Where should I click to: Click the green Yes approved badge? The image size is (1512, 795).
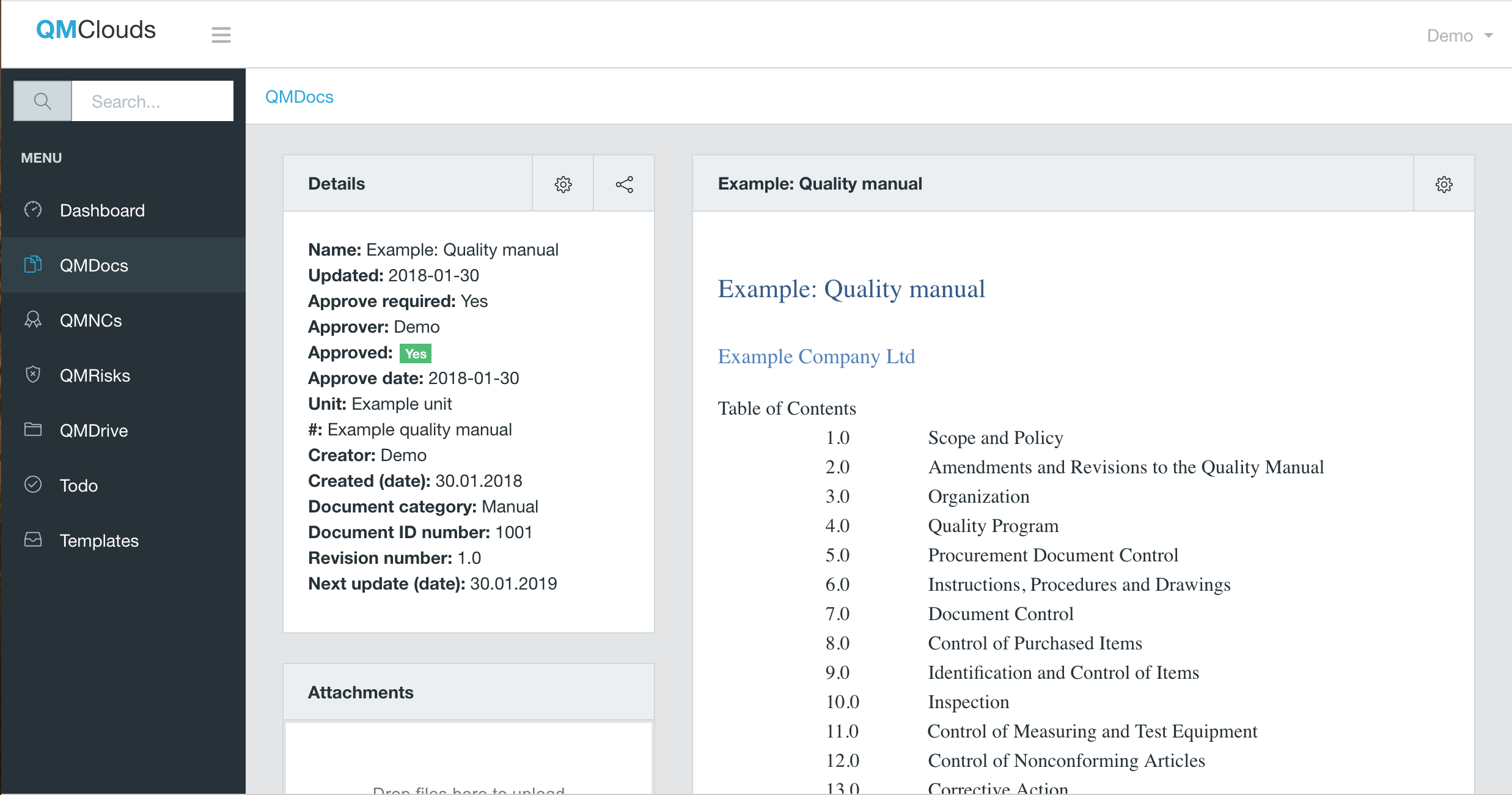[x=416, y=353]
